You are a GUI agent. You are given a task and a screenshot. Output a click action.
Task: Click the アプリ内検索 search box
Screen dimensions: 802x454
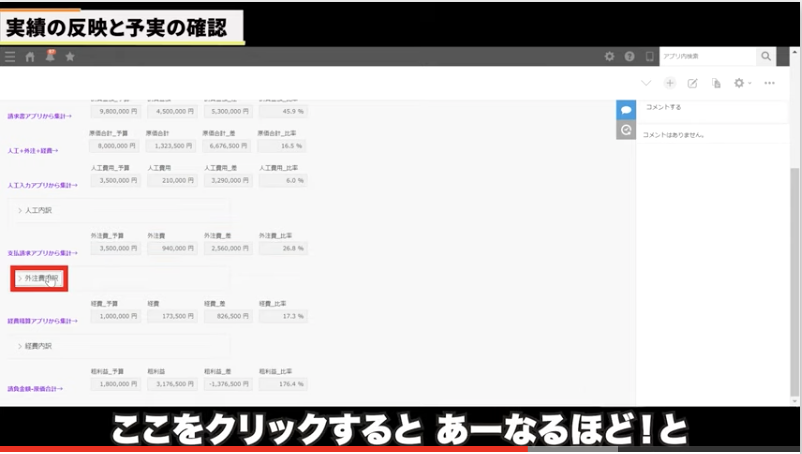click(x=706, y=57)
